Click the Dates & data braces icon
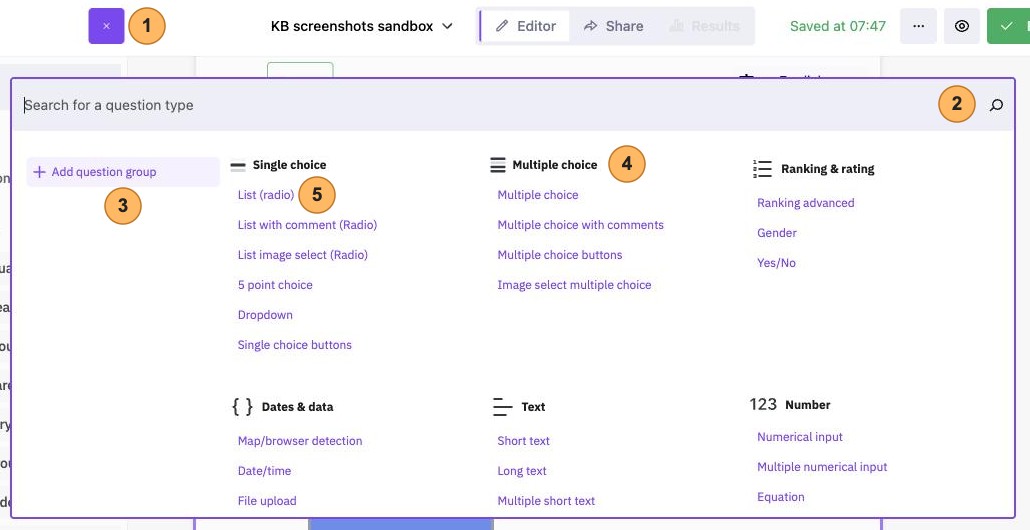1030x530 pixels. (242, 407)
